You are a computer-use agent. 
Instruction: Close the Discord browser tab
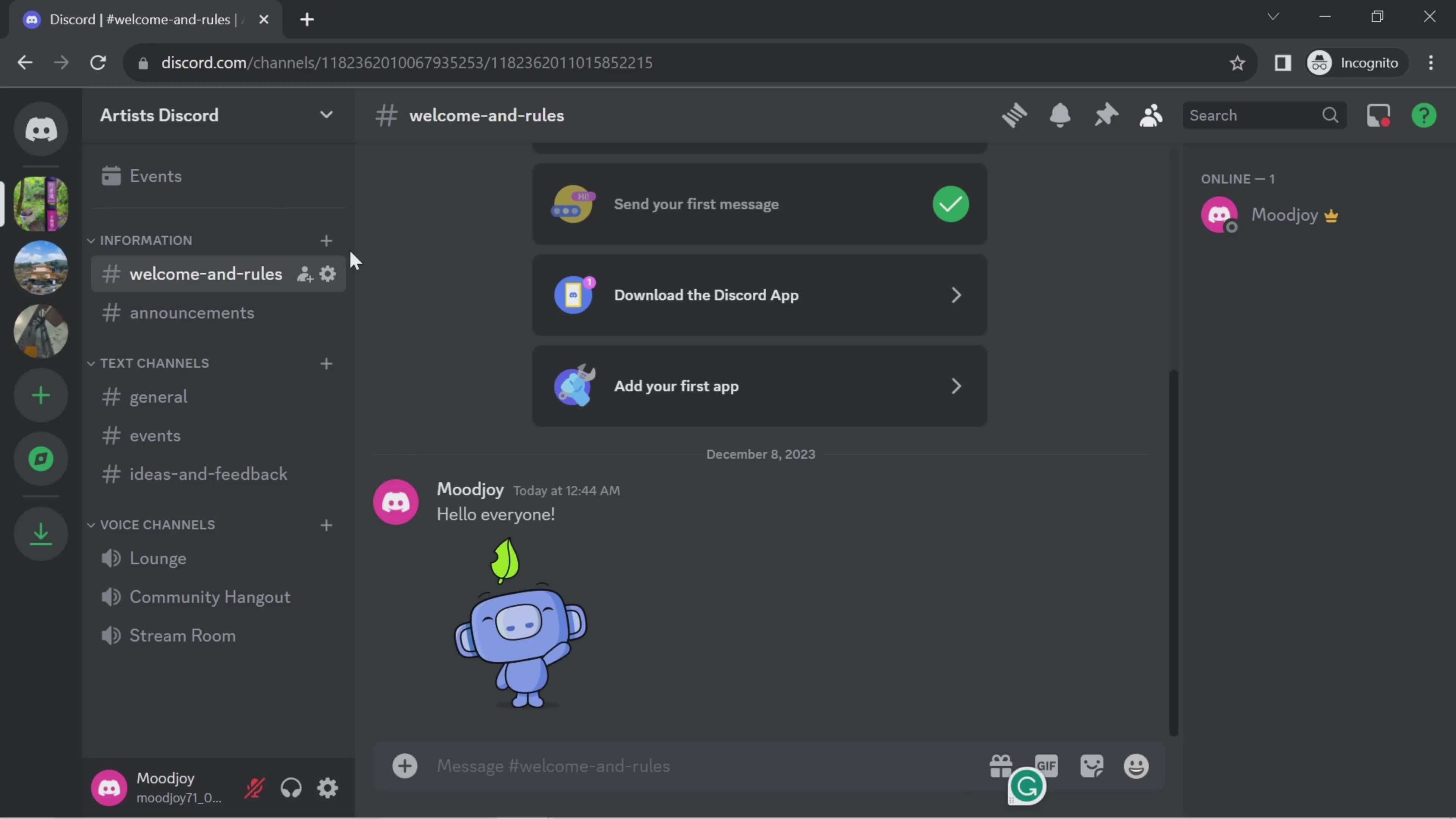264,20
